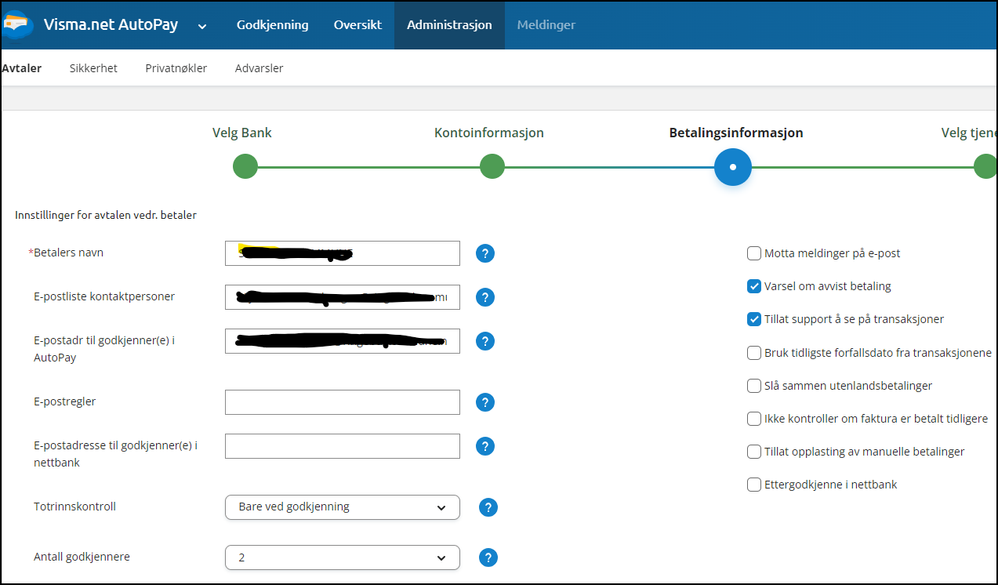Open the Oversikt menu
Image resolution: width=998 pixels, height=585 pixels.
(358, 25)
